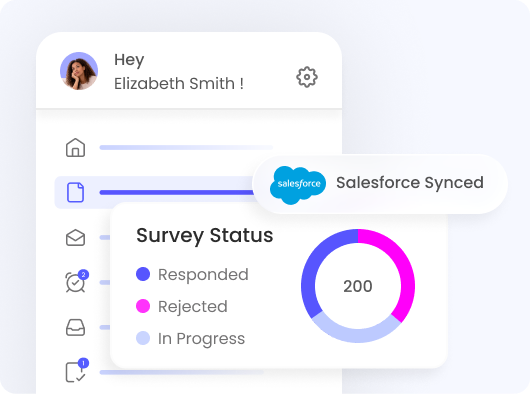The width and height of the screenshot is (530, 394).
Task: Open alarm clock reminders icon
Action: 76,281
